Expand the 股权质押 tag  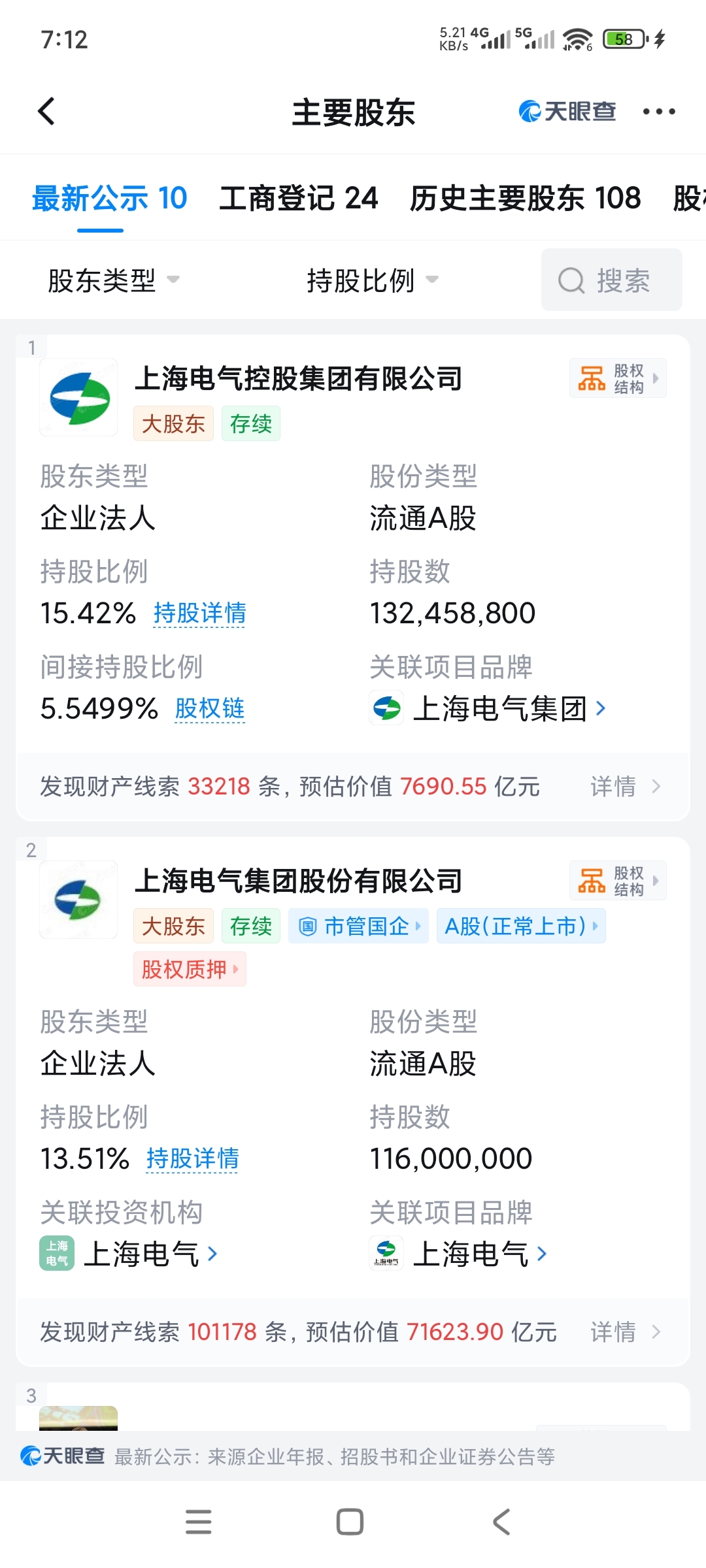pos(190,969)
